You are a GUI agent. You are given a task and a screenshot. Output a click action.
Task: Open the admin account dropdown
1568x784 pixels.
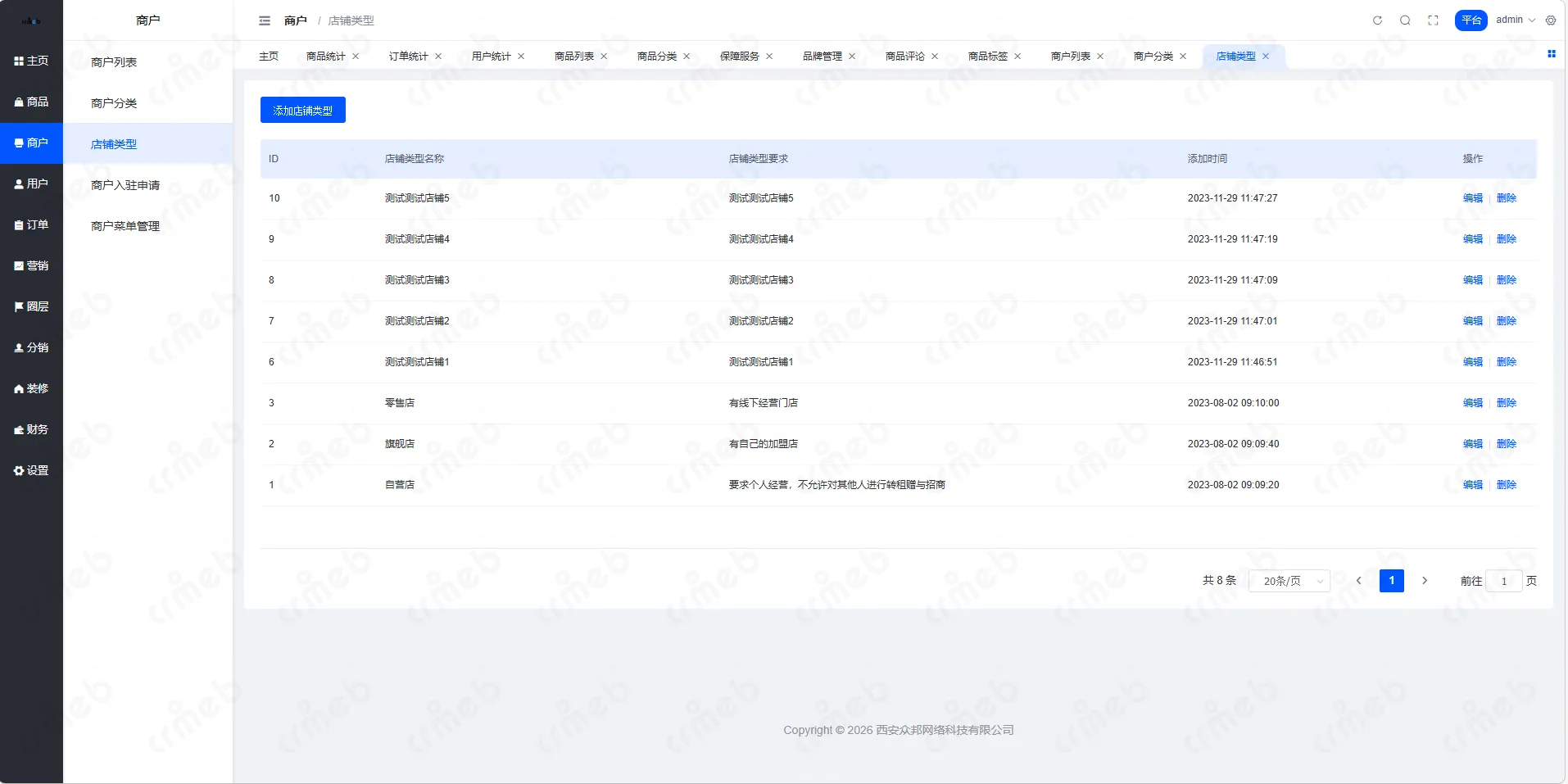(x=1516, y=20)
